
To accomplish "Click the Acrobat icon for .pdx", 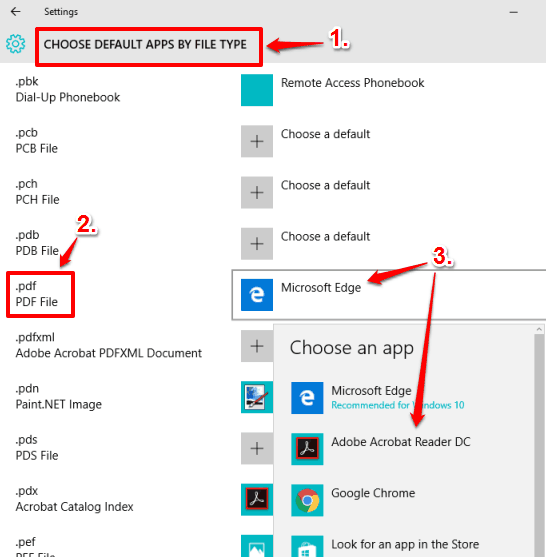I will (257, 499).
